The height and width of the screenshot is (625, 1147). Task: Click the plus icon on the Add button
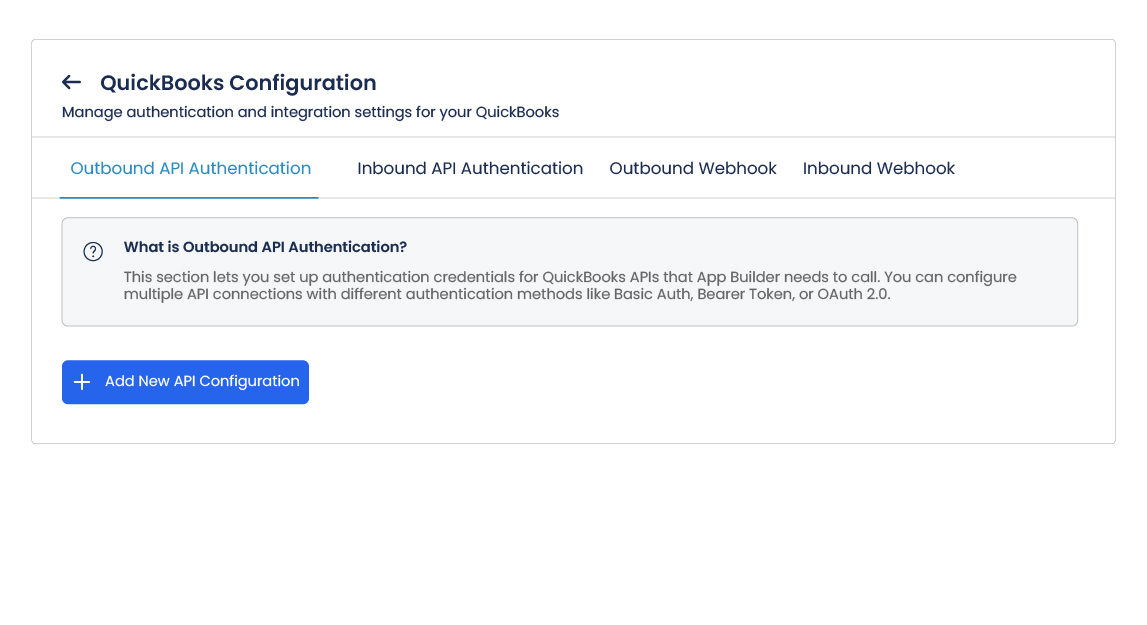pyautogui.click(x=82, y=382)
